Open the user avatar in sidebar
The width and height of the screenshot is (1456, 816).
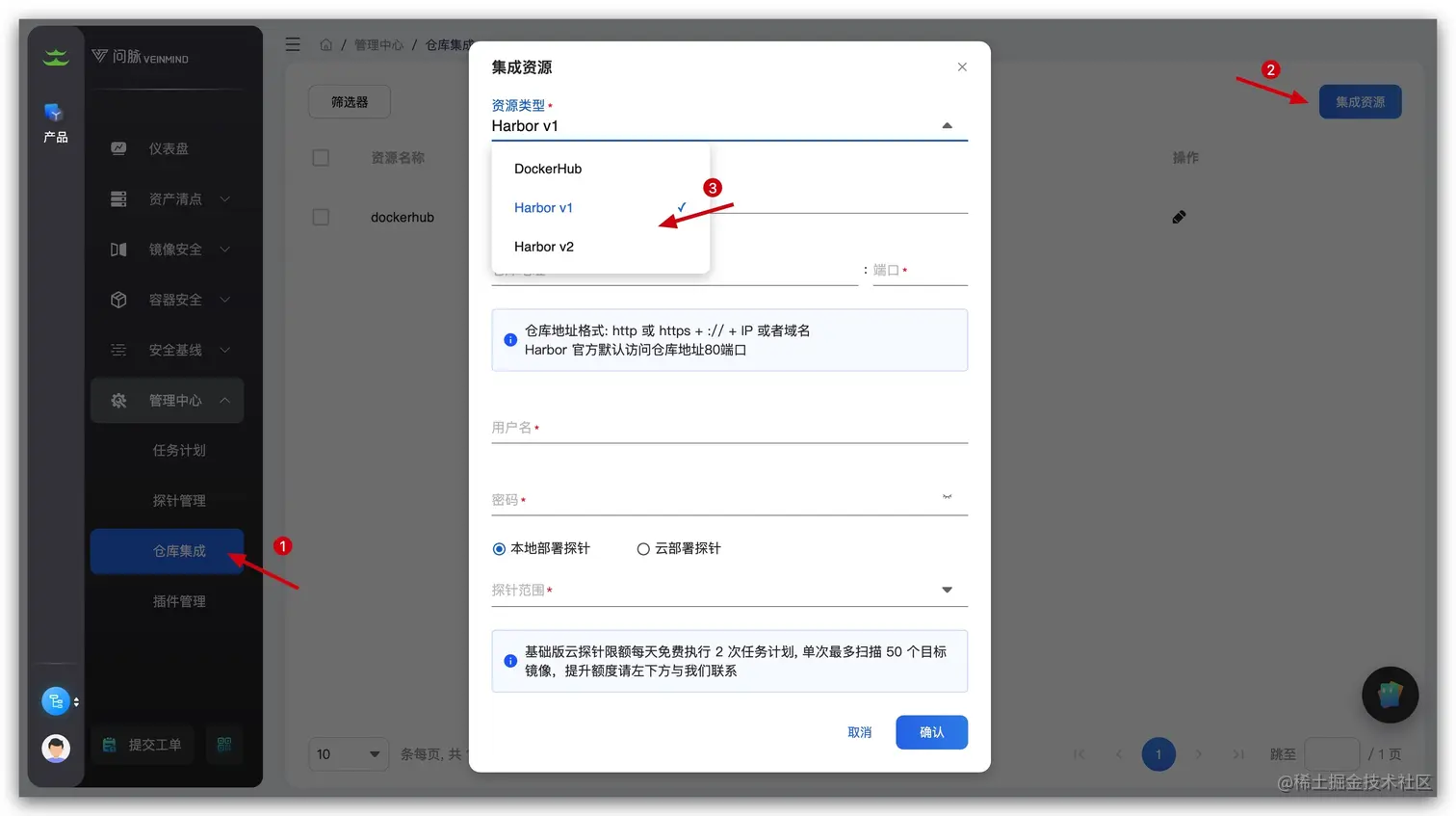[x=56, y=748]
